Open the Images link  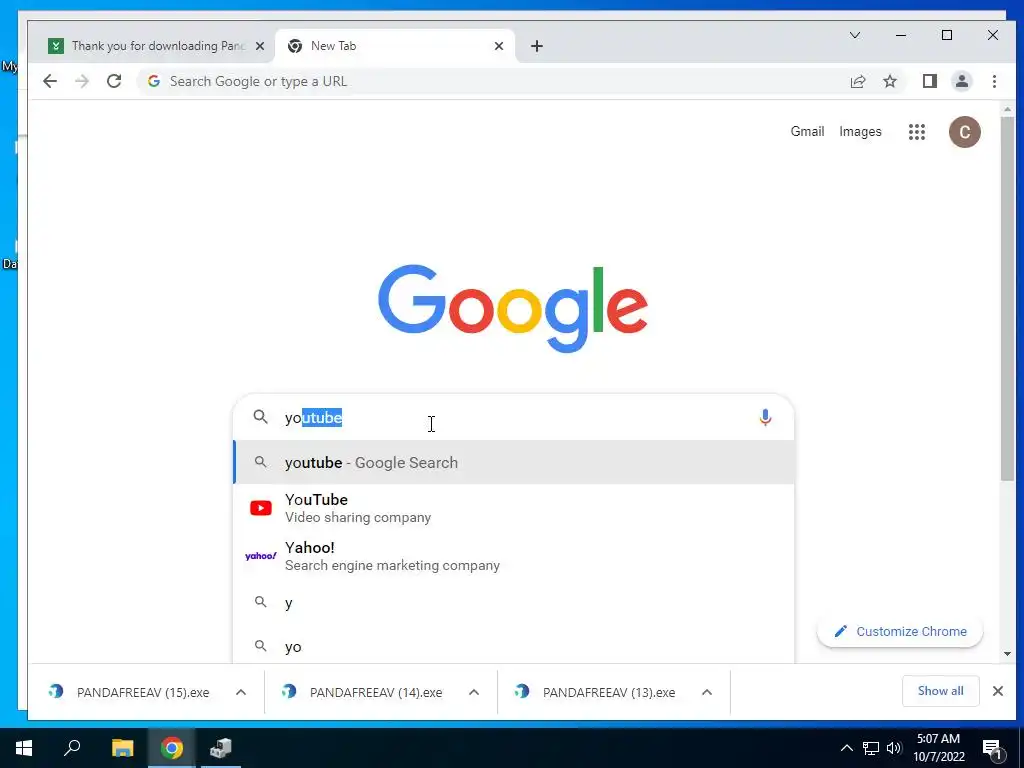860,131
